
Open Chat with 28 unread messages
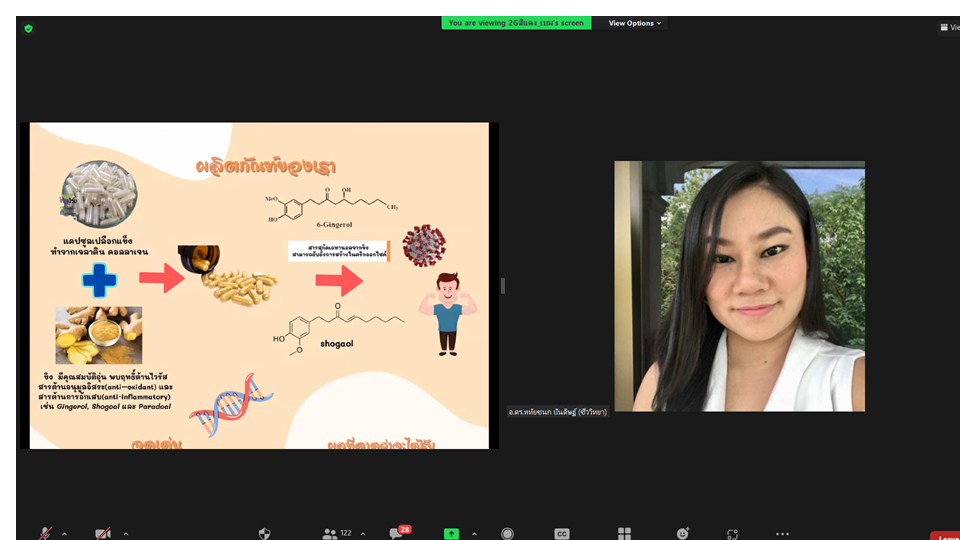click(x=396, y=534)
